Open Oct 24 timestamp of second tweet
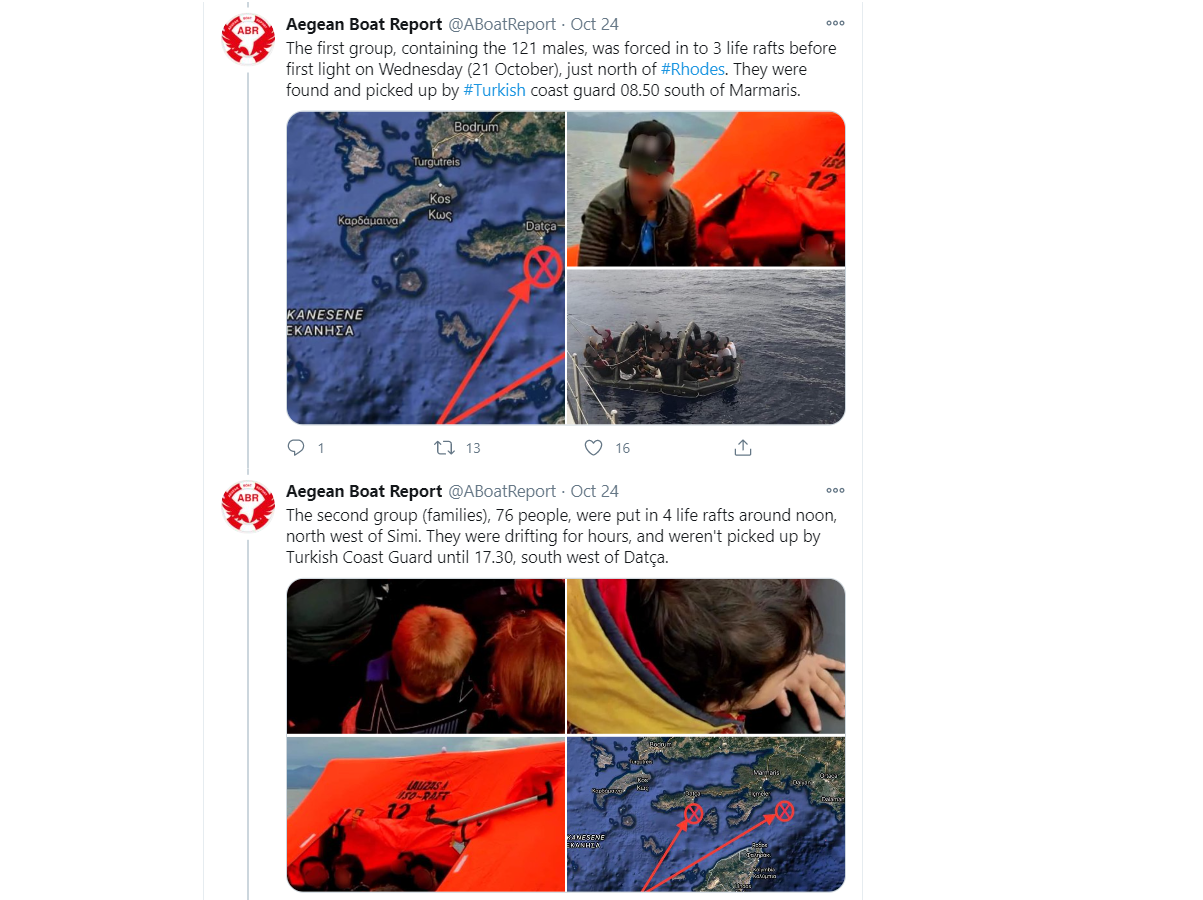The image size is (1203, 900). point(594,491)
